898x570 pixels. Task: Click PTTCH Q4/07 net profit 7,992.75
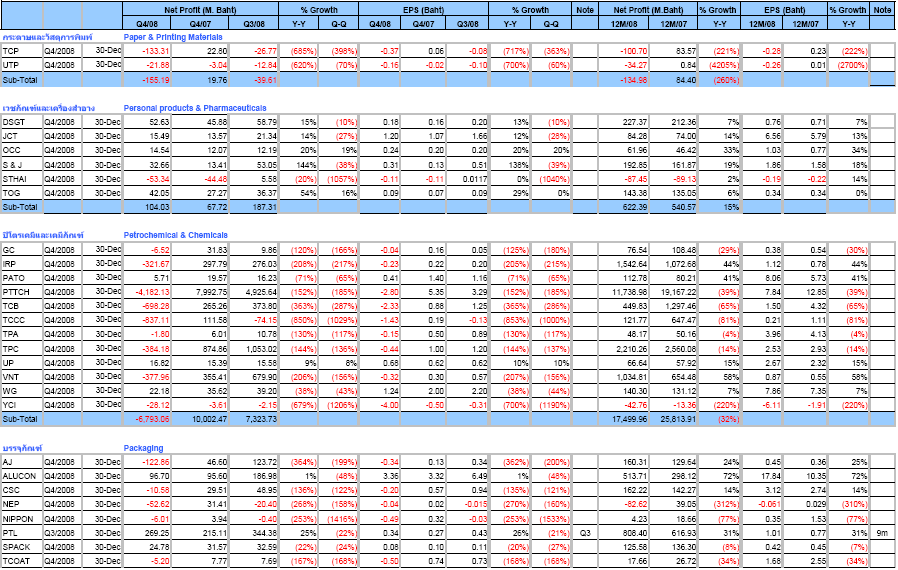click(x=200, y=292)
